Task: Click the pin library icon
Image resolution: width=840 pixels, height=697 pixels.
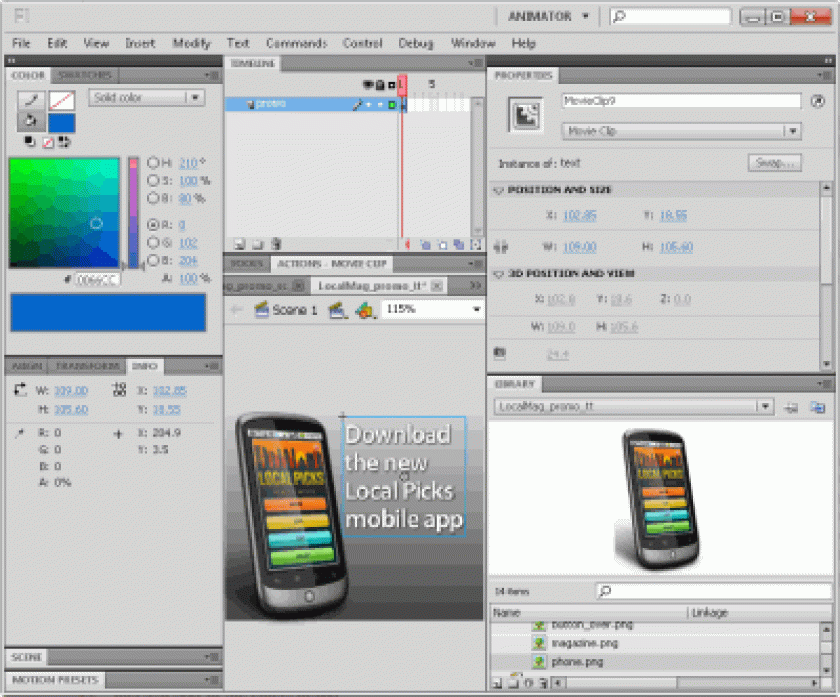Action: [x=791, y=407]
